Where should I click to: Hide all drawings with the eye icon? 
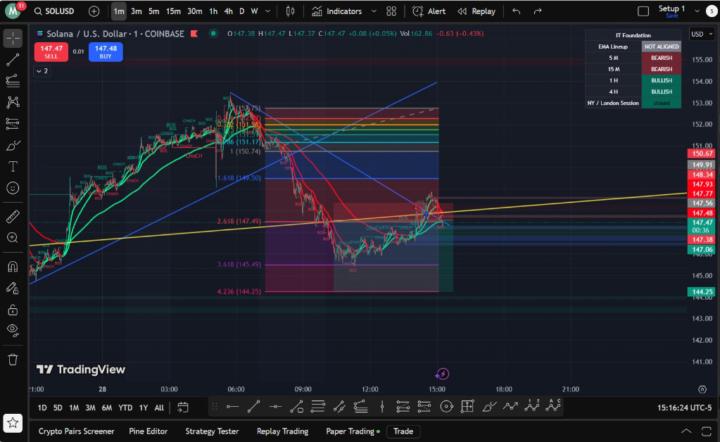click(13, 330)
